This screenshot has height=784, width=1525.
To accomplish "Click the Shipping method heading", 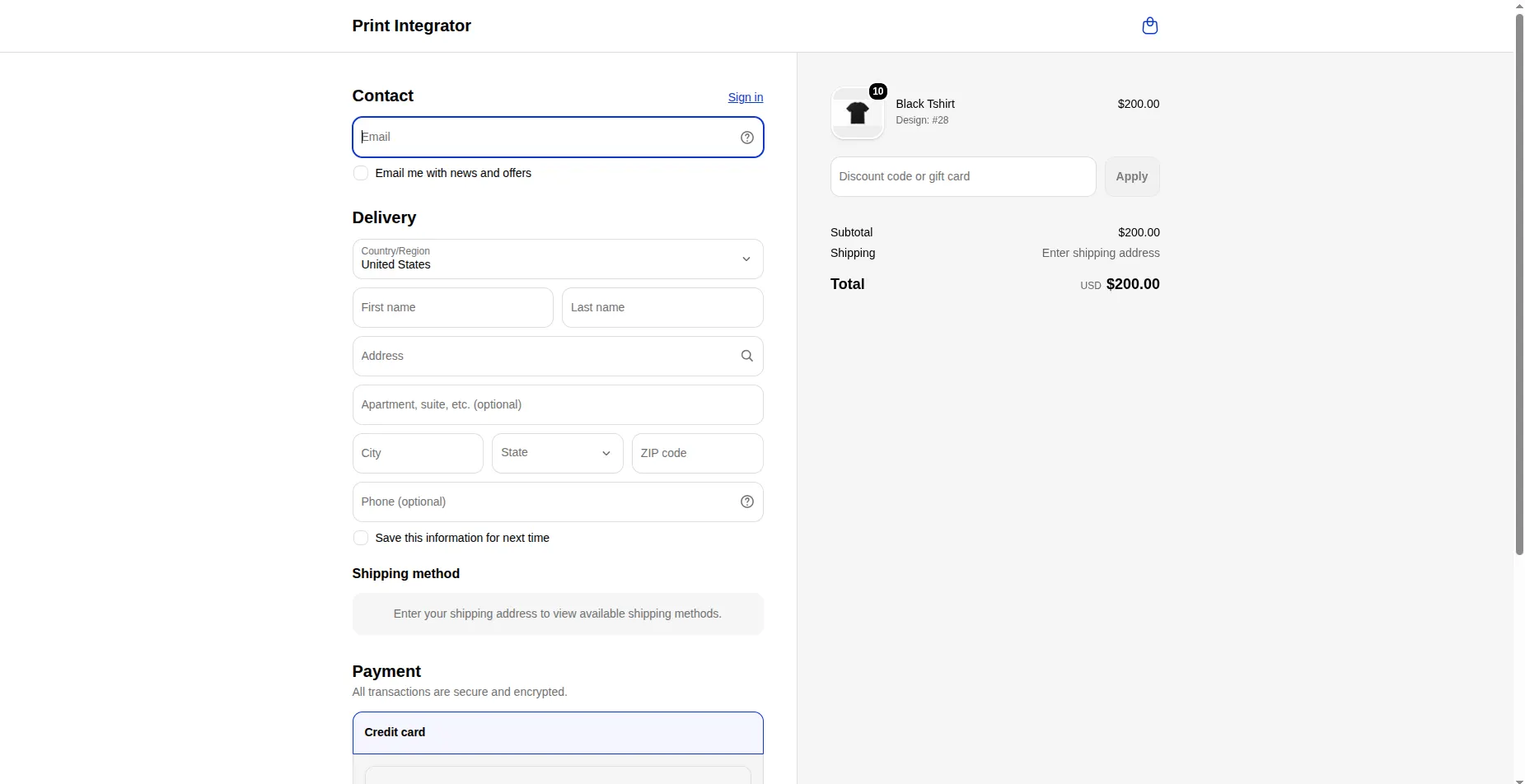I will coord(405,573).
